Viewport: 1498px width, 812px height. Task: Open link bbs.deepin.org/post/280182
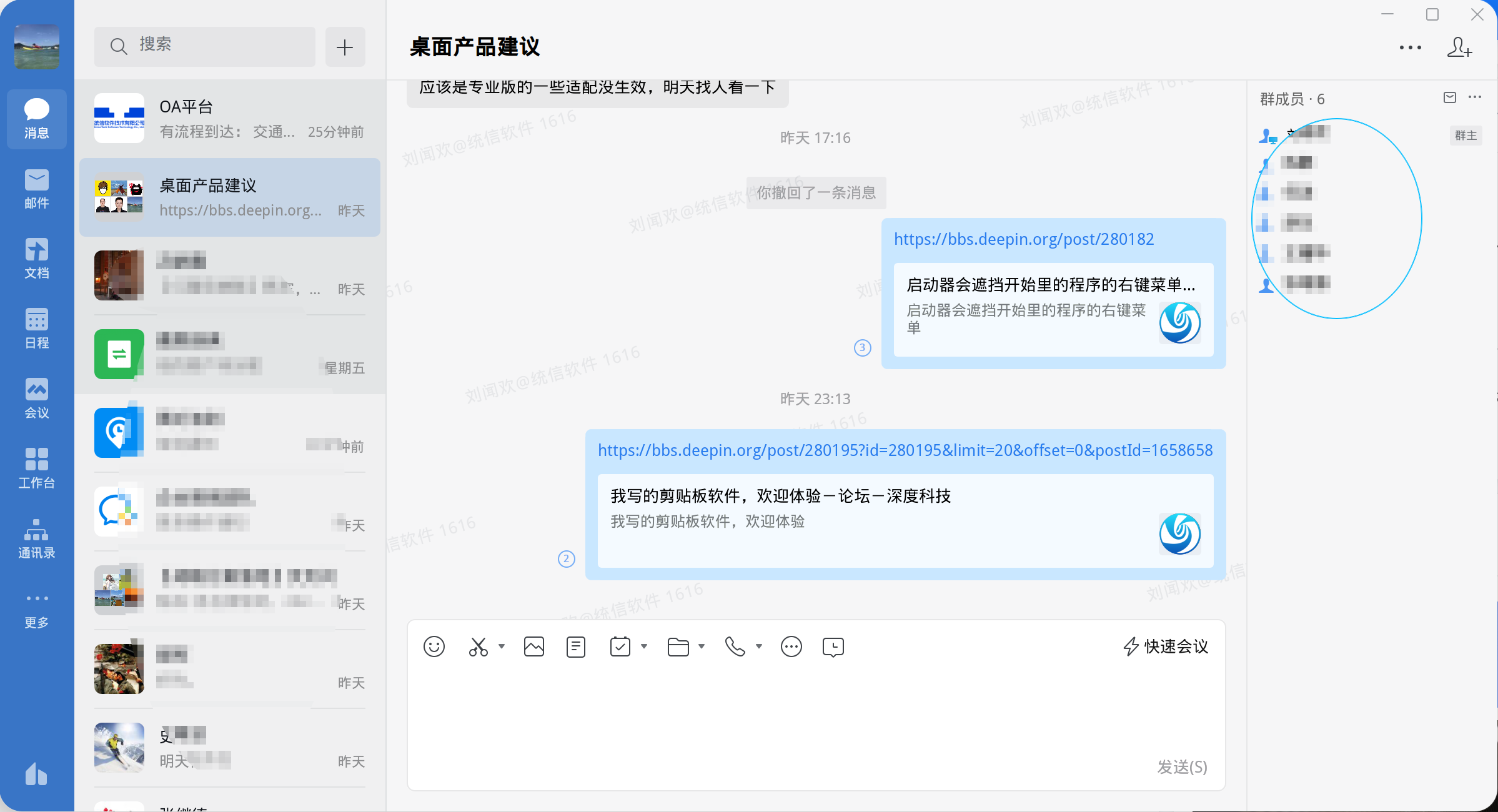[x=1024, y=239]
